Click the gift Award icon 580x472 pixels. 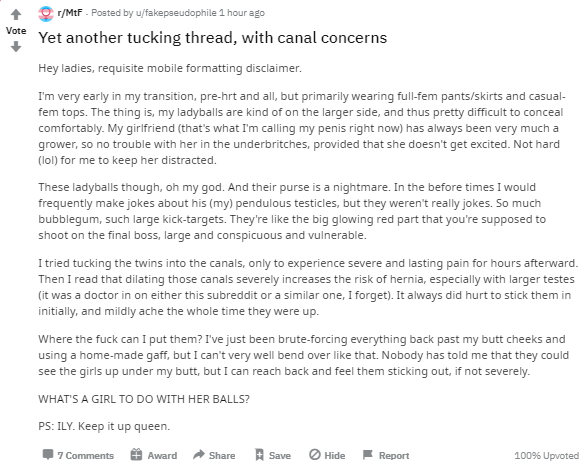pos(136,455)
